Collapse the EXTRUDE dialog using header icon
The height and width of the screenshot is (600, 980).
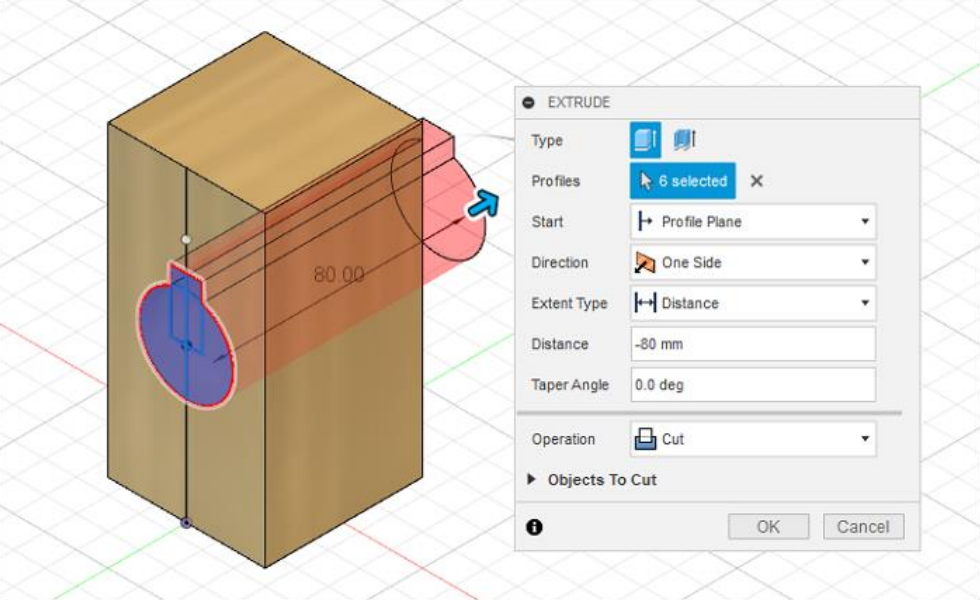[529, 103]
